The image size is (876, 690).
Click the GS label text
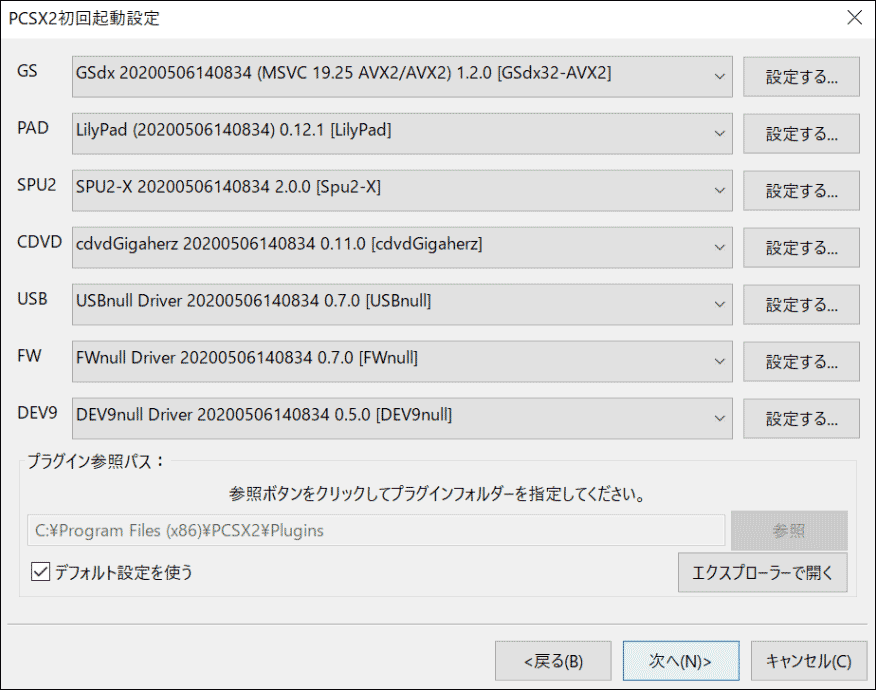pyautogui.click(x=27, y=71)
